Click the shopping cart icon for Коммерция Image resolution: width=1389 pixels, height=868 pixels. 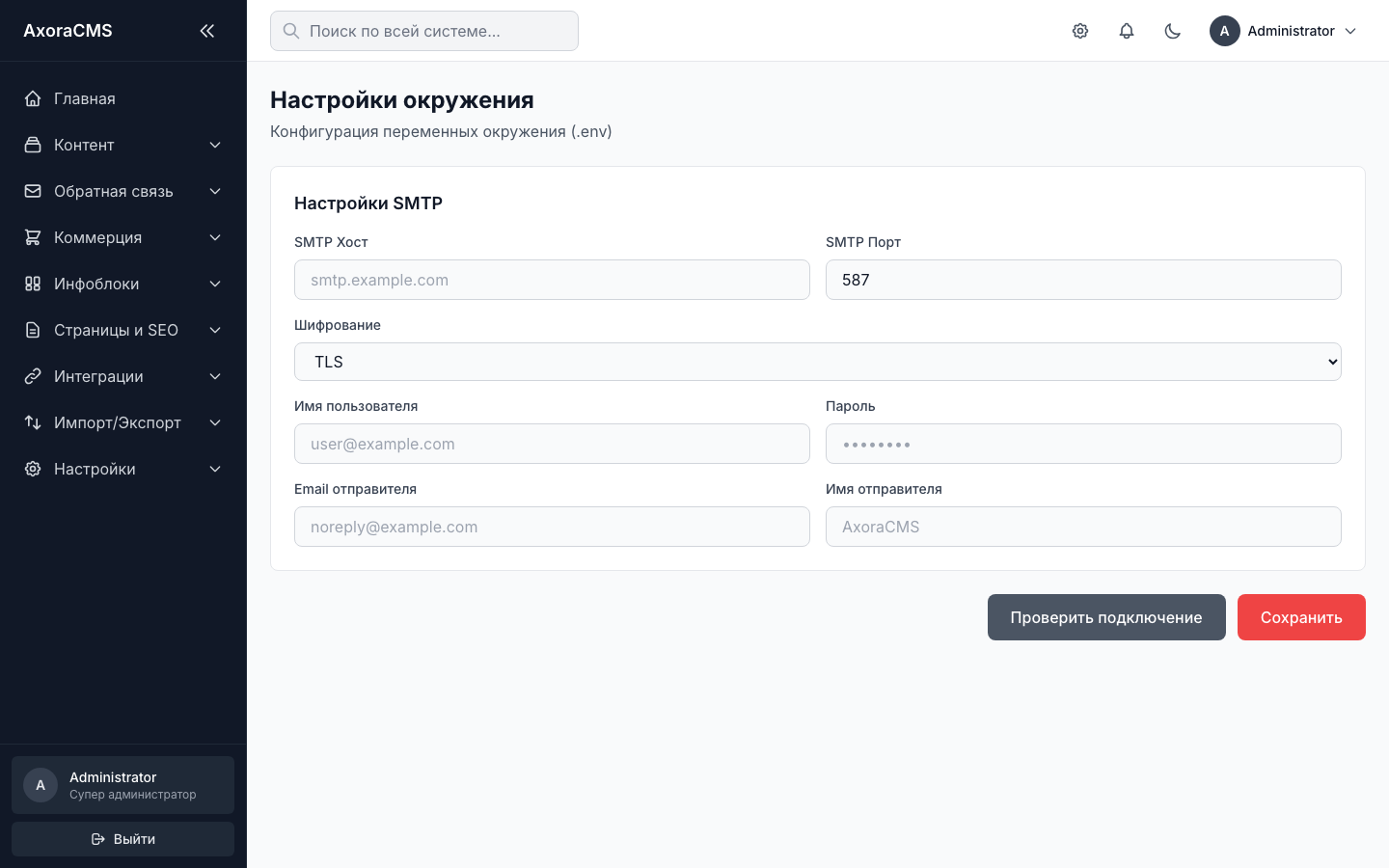tap(33, 237)
